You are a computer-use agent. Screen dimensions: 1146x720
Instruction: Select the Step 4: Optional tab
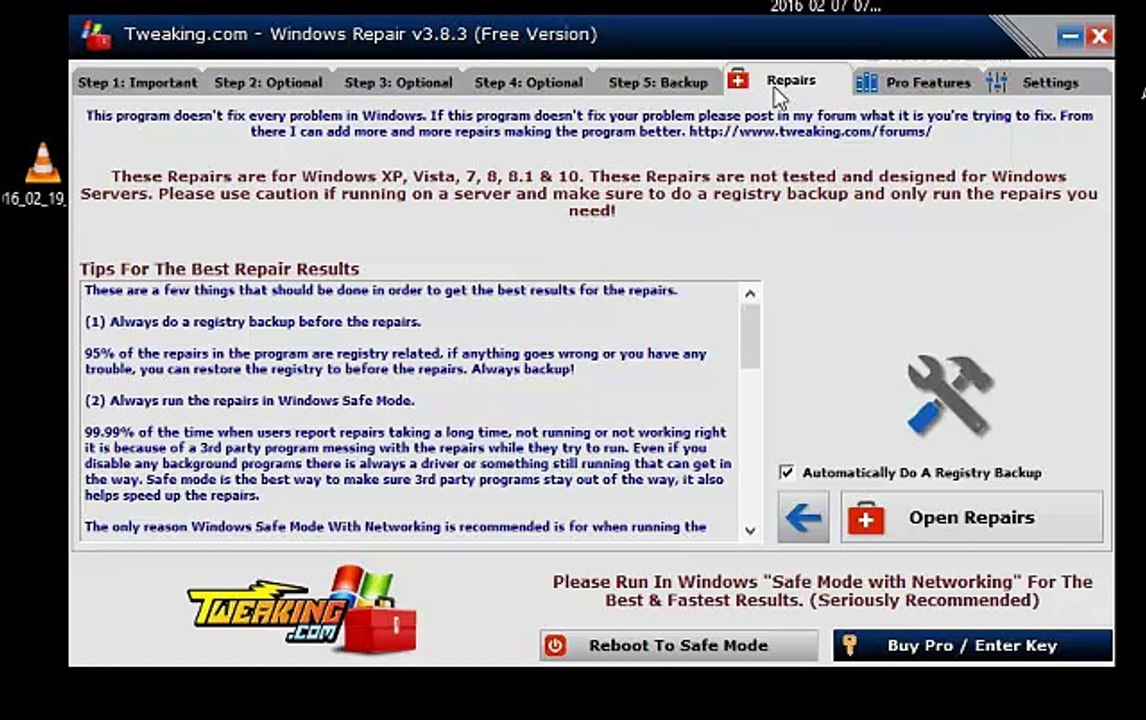point(528,83)
